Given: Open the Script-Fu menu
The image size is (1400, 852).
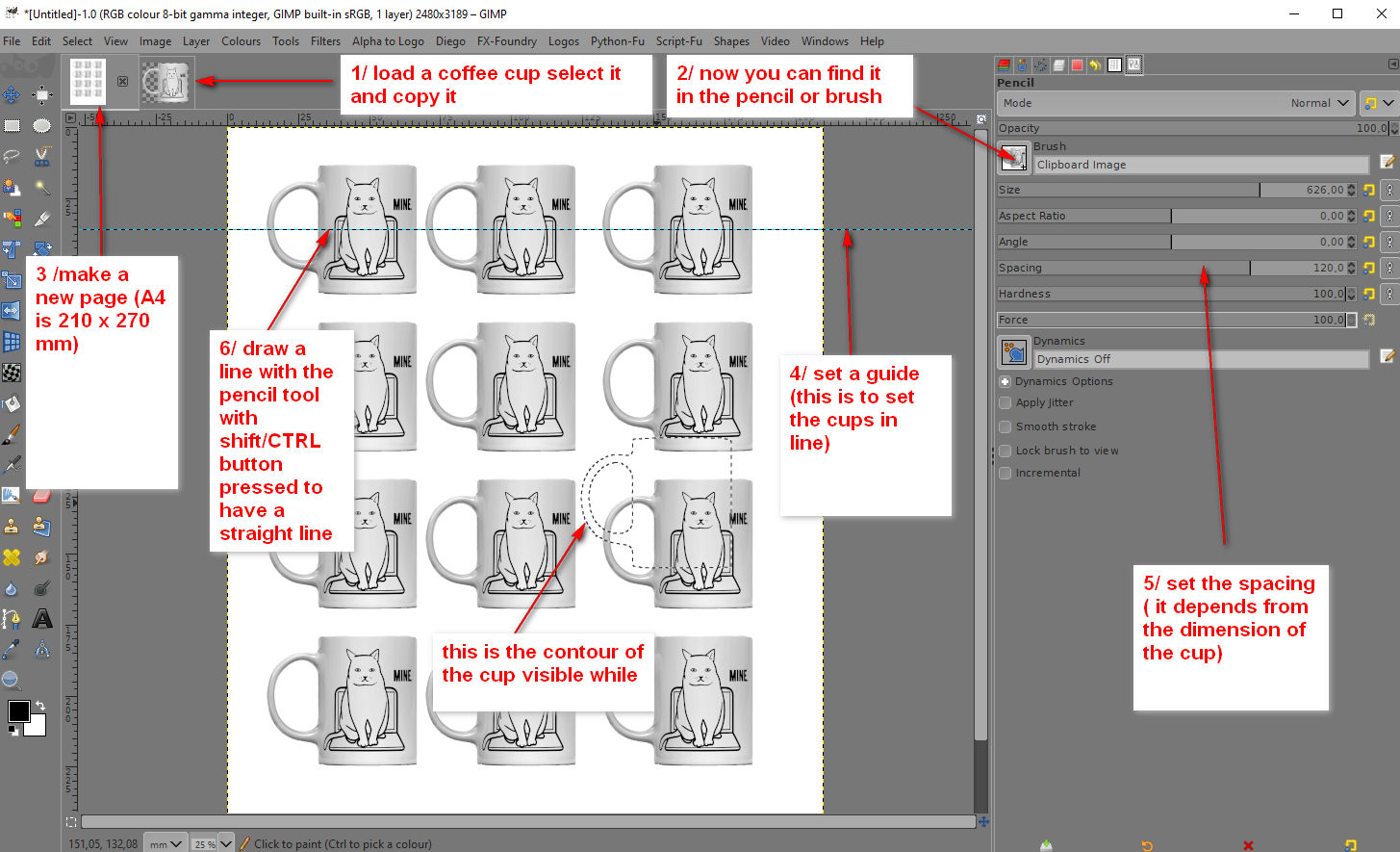Looking at the screenshot, I should [678, 41].
